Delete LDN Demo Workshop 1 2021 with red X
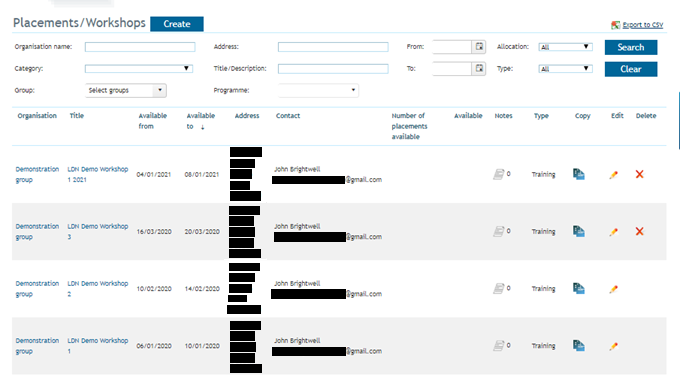The height and width of the screenshot is (376, 680). click(x=639, y=174)
